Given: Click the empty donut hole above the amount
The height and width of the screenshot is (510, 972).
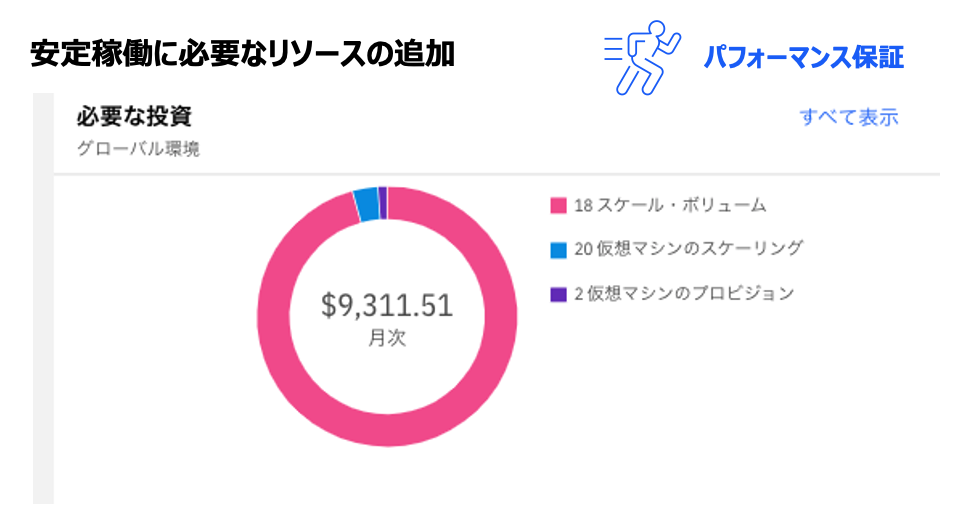Looking at the screenshot, I should (x=387, y=255).
